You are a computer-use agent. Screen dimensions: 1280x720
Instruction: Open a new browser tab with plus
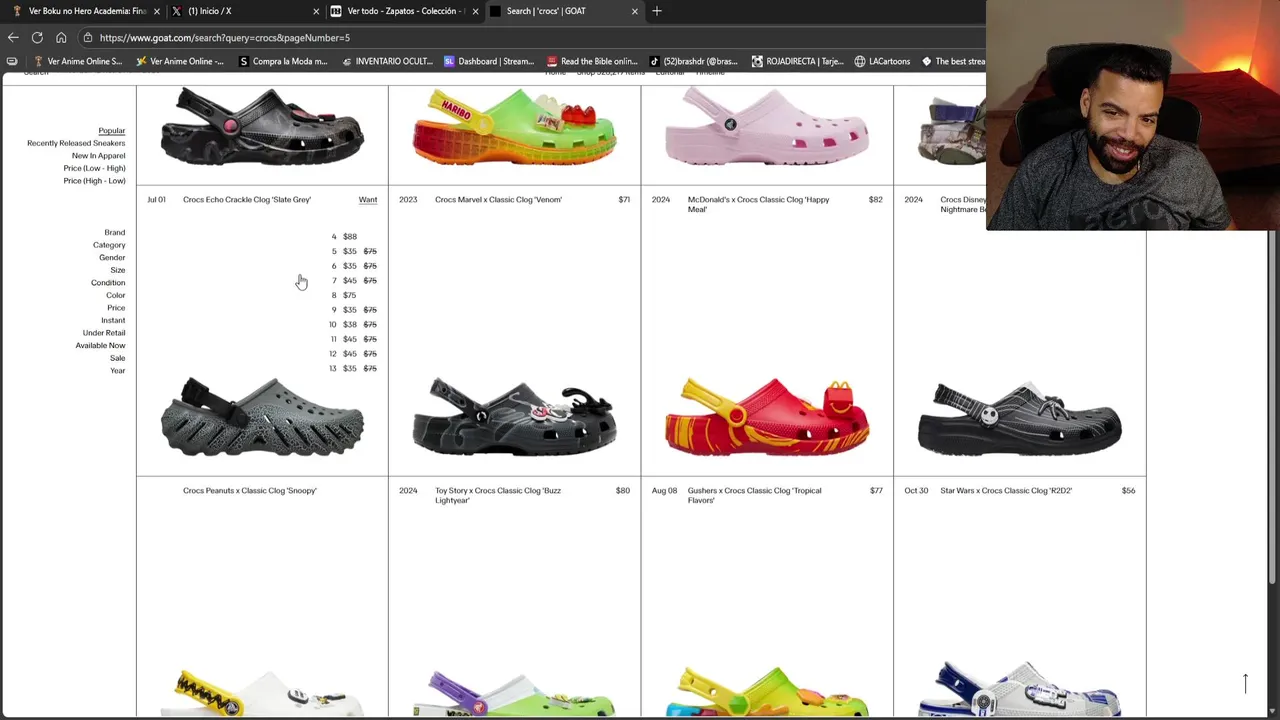coord(657,11)
